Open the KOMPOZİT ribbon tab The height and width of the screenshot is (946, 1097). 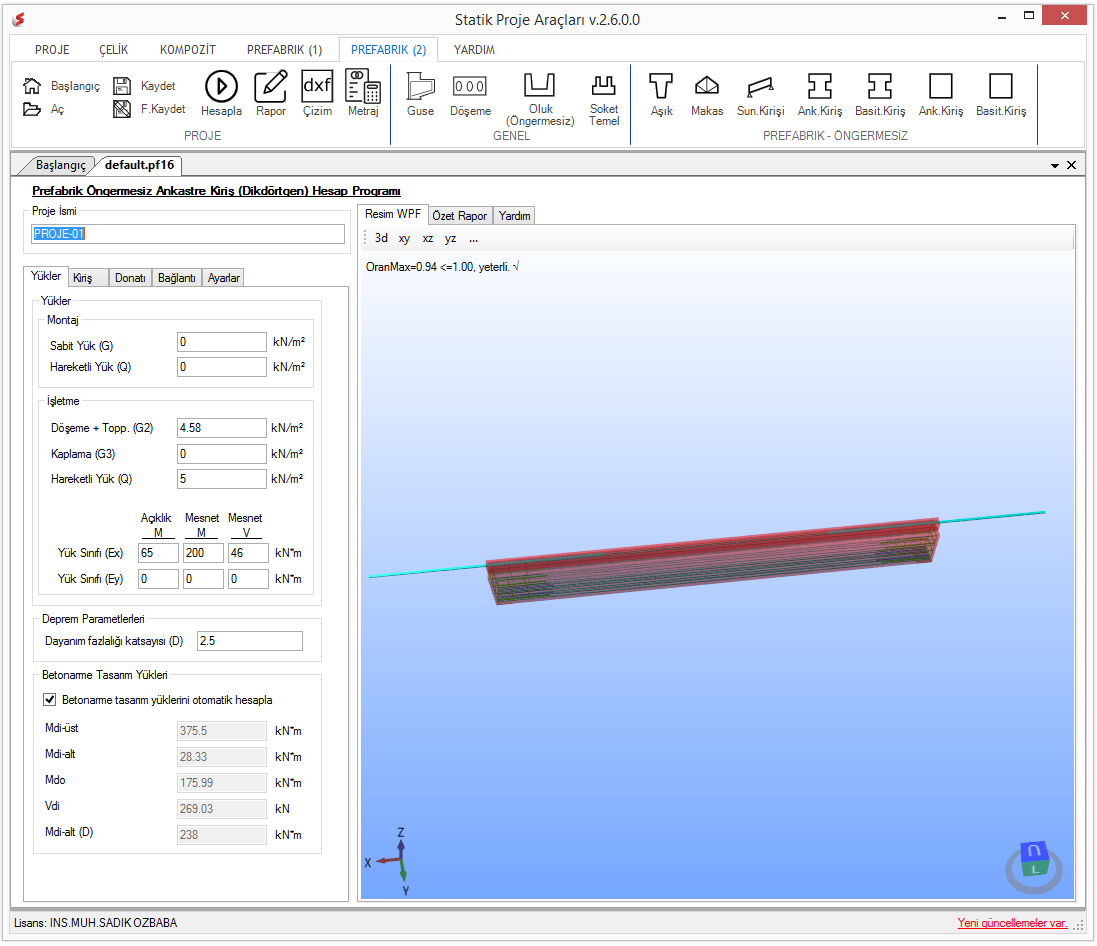point(187,50)
